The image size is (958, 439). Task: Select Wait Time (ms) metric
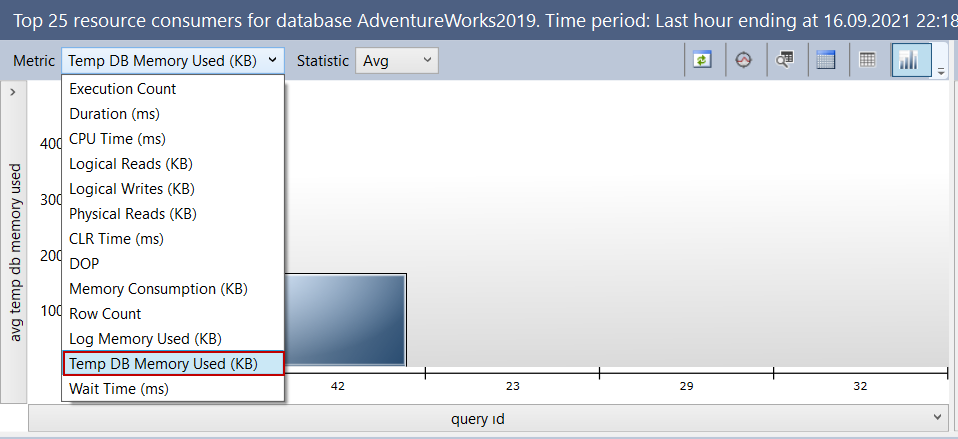click(x=119, y=388)
